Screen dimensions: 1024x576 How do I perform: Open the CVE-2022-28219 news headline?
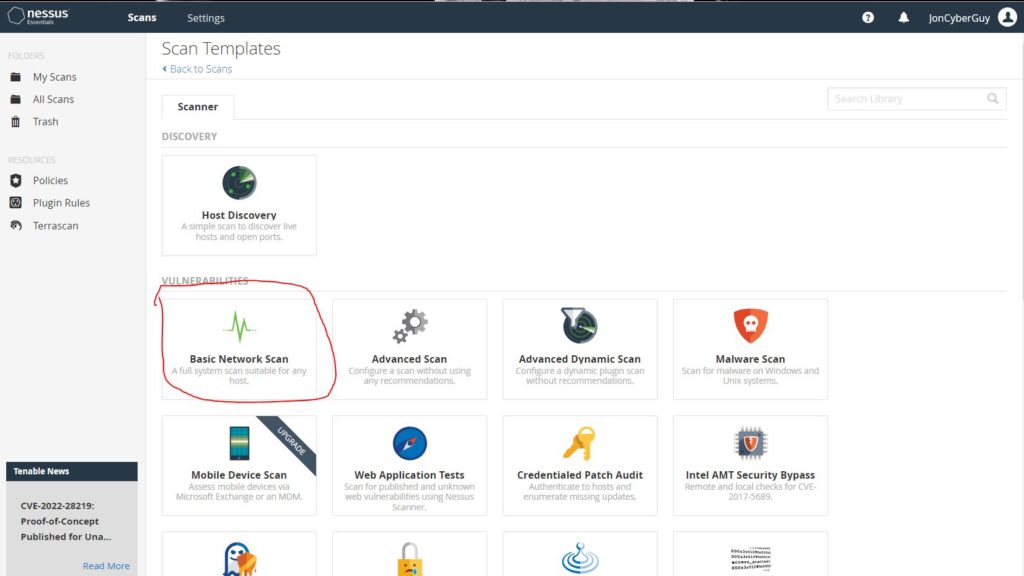click(x=65, y=521)
